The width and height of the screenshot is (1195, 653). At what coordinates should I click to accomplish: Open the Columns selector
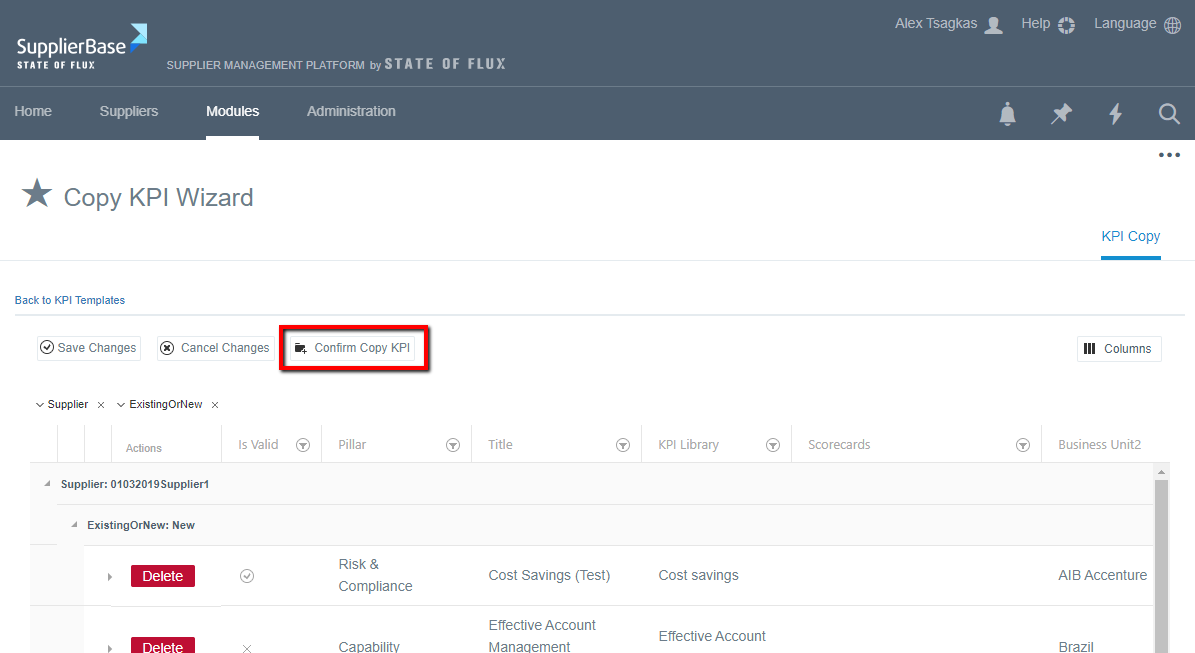coord(1119,348)
